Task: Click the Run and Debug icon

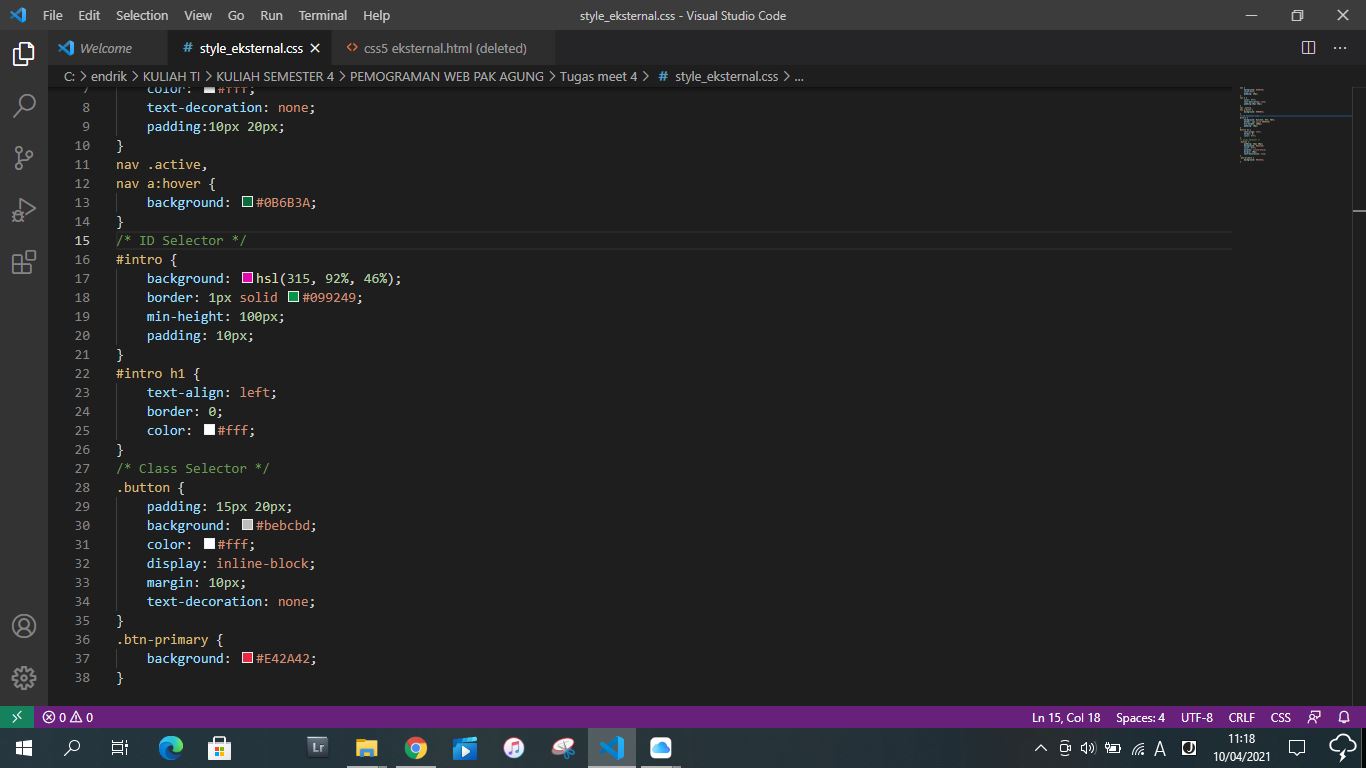Action: click(x=24, y=210)
